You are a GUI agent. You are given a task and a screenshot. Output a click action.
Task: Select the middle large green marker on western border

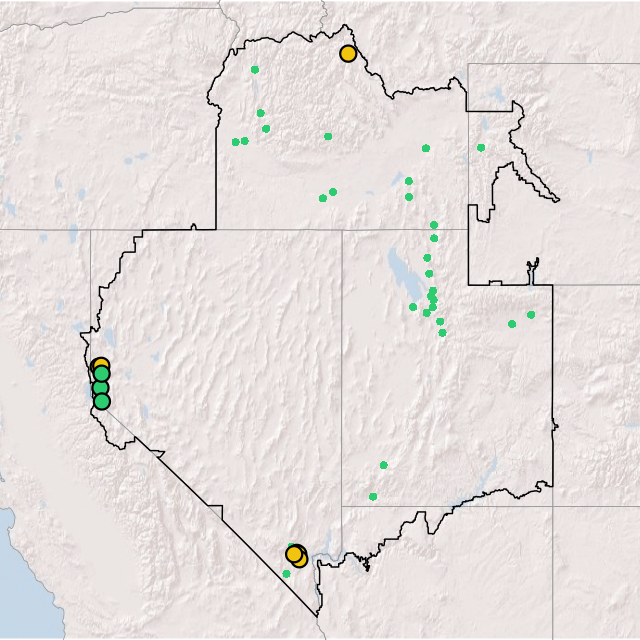pos(100,387)
